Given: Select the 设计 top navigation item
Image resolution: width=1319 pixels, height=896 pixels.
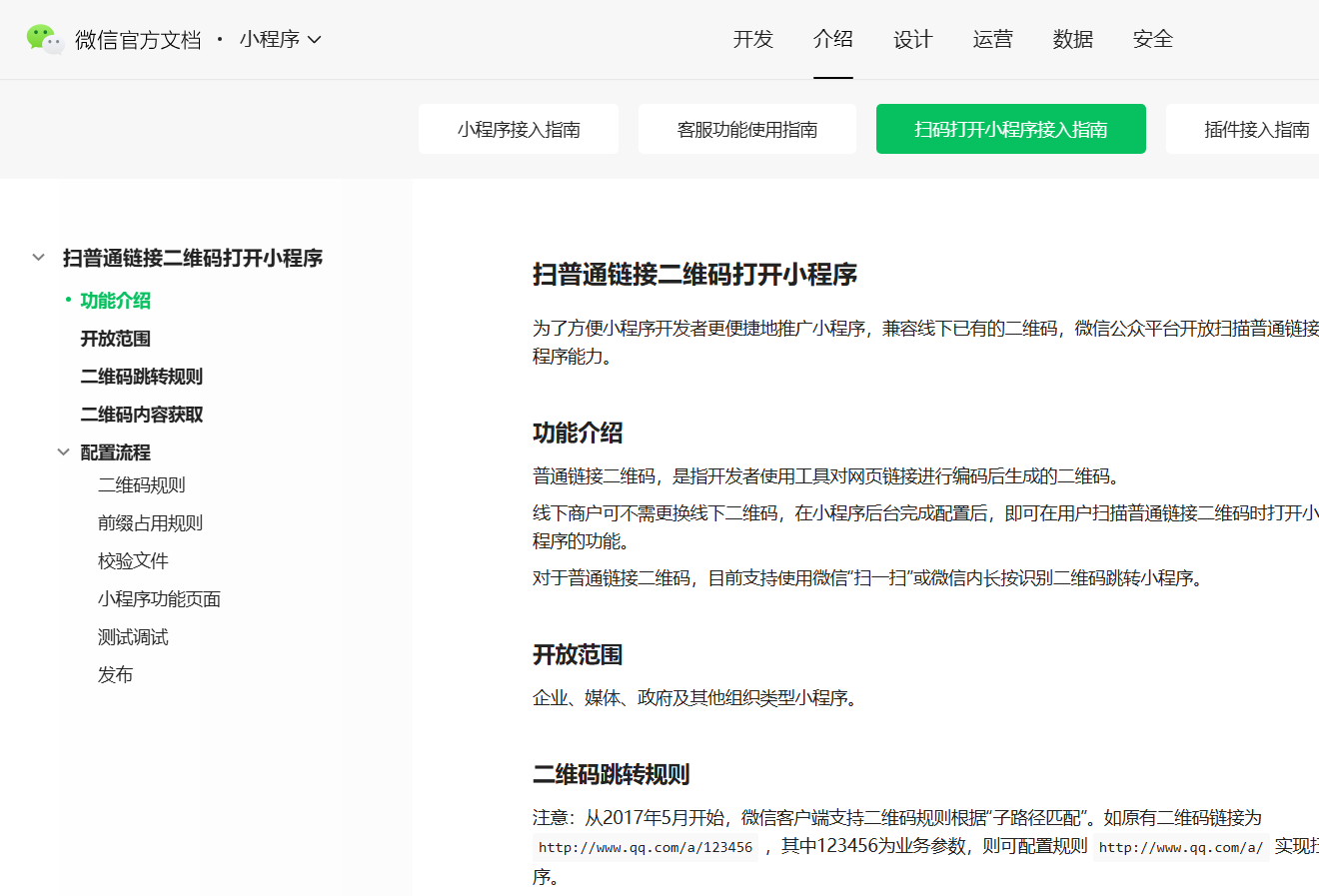Looking at the screenshot, I should point(912,39).
